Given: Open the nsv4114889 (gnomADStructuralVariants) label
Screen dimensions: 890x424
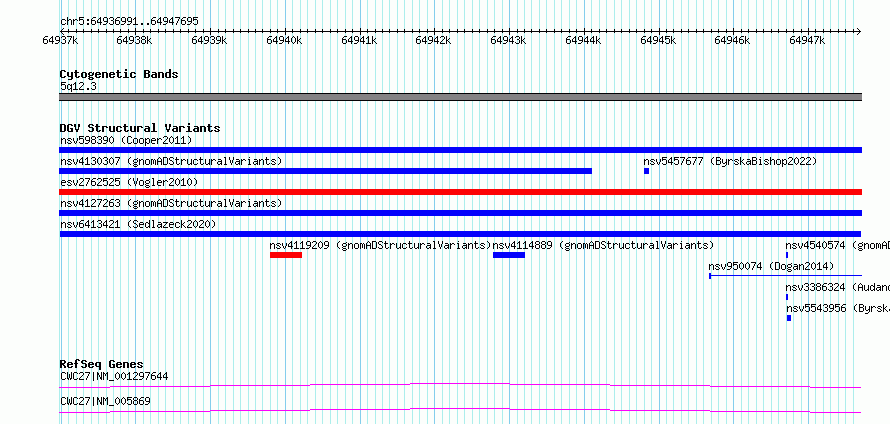Looking at the screenshot, I should coord(603,245).
